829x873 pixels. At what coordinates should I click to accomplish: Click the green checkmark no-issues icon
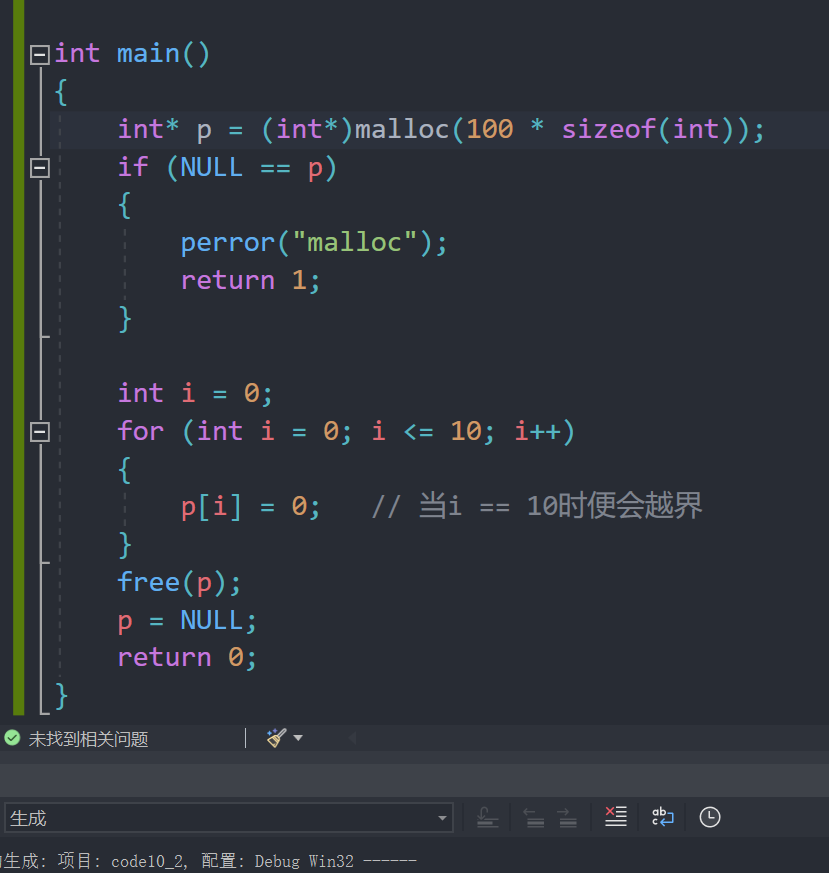(x=12, y=738)
